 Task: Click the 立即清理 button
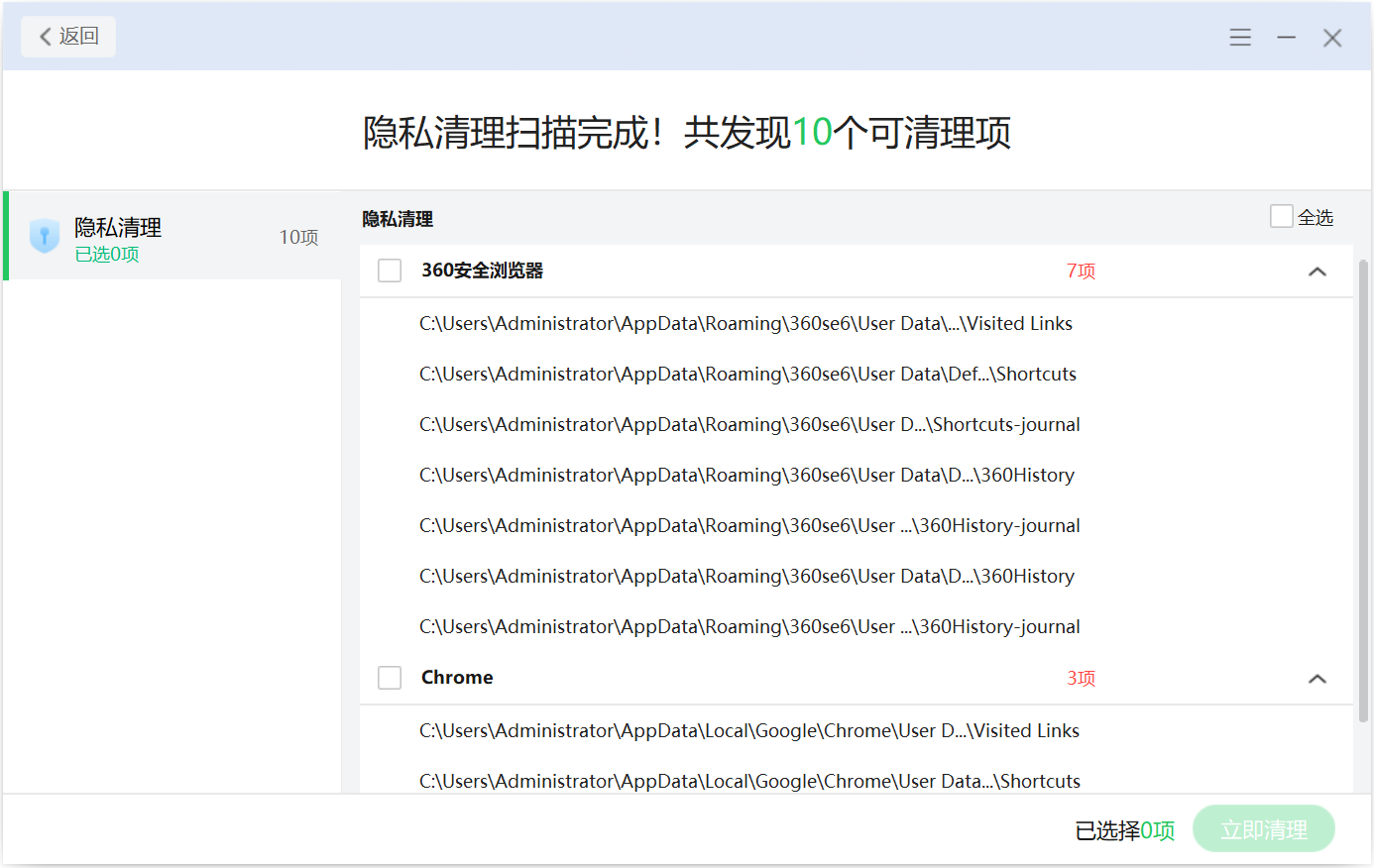click(x=1264, y=829)
